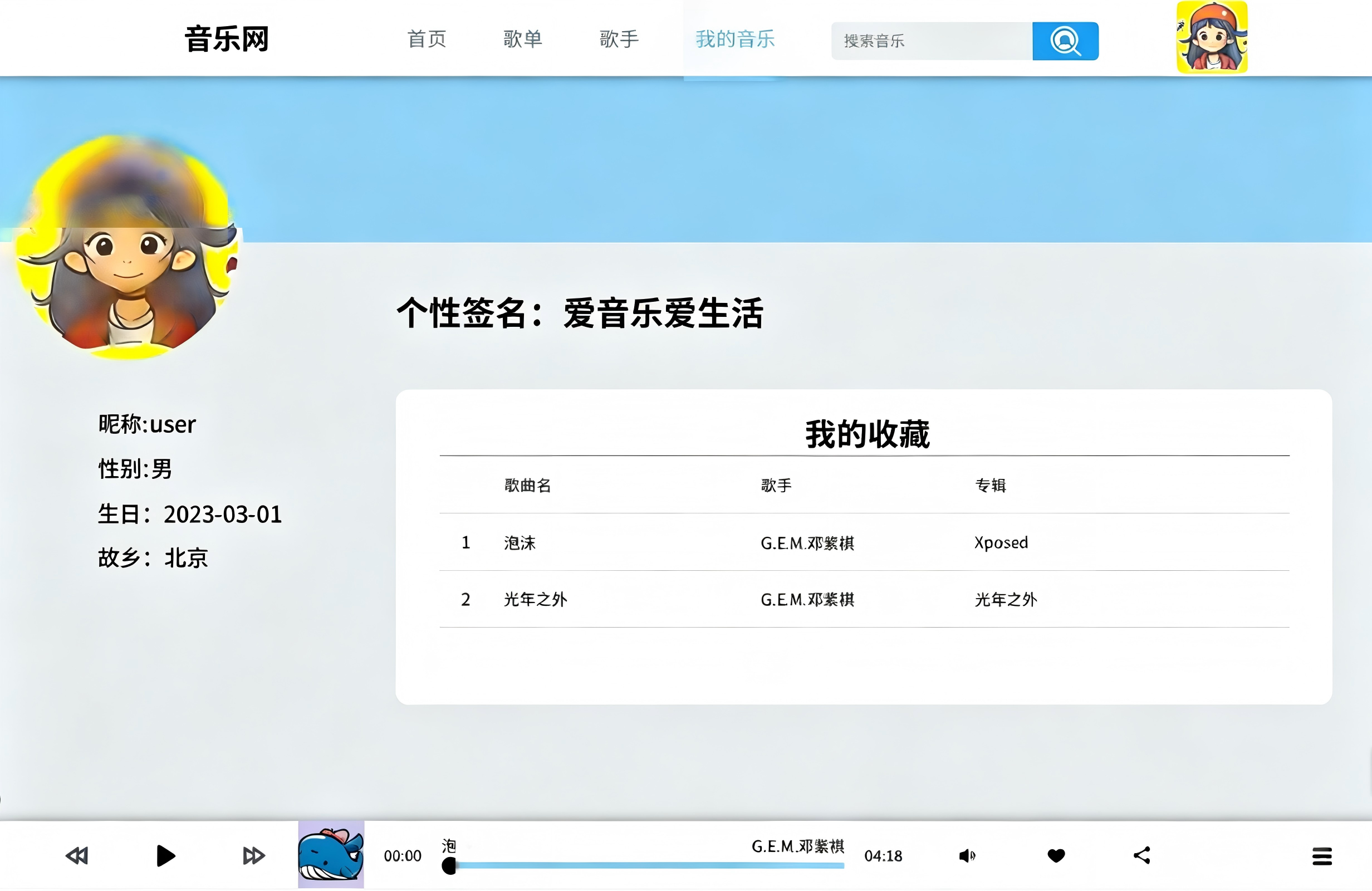The width and height of the screenshot is (1372, 891).
Task: Click the 00:00 elapsed time
Action: click(403, 857)
